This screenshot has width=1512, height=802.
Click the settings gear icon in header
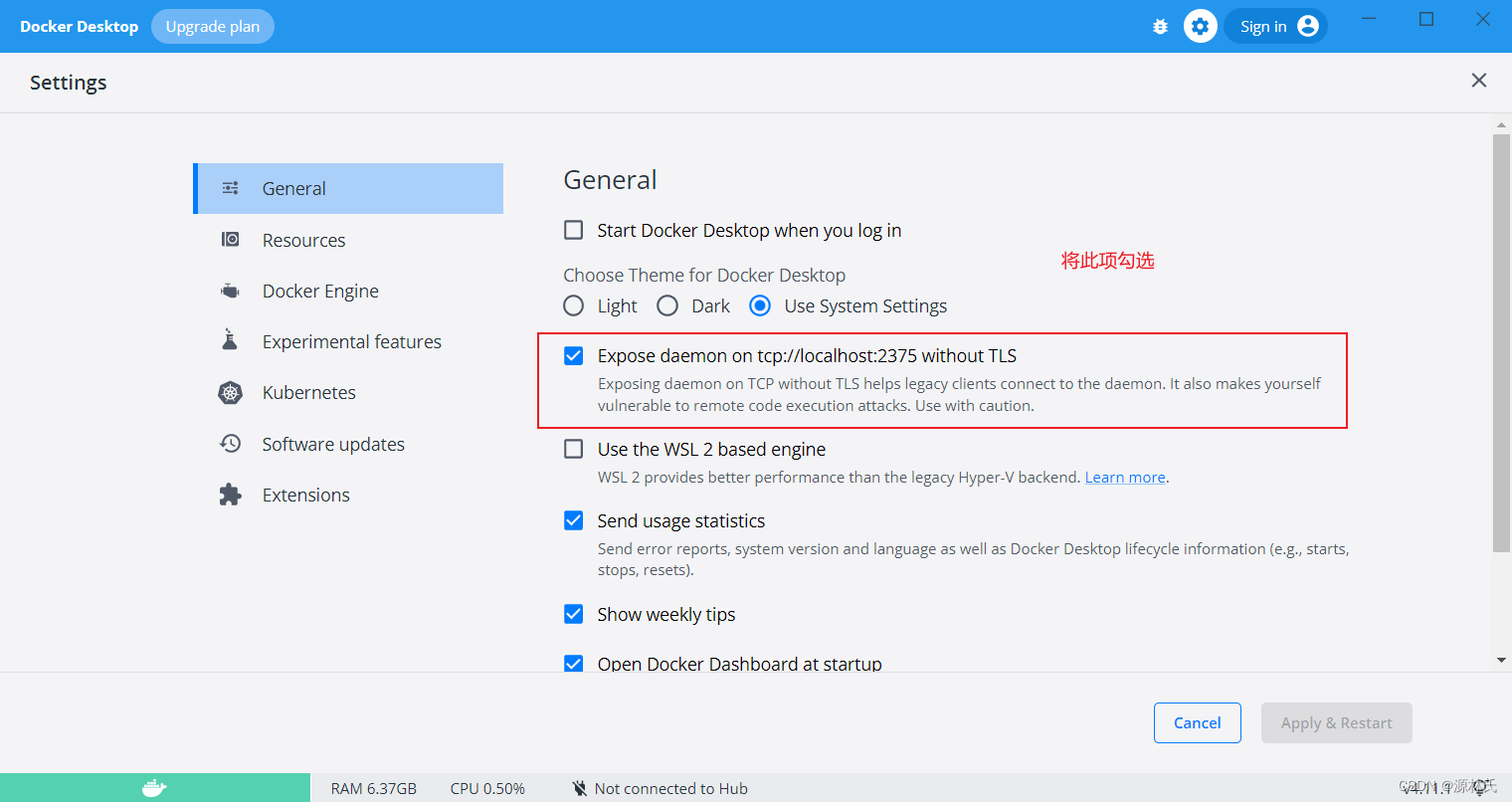1200,27
